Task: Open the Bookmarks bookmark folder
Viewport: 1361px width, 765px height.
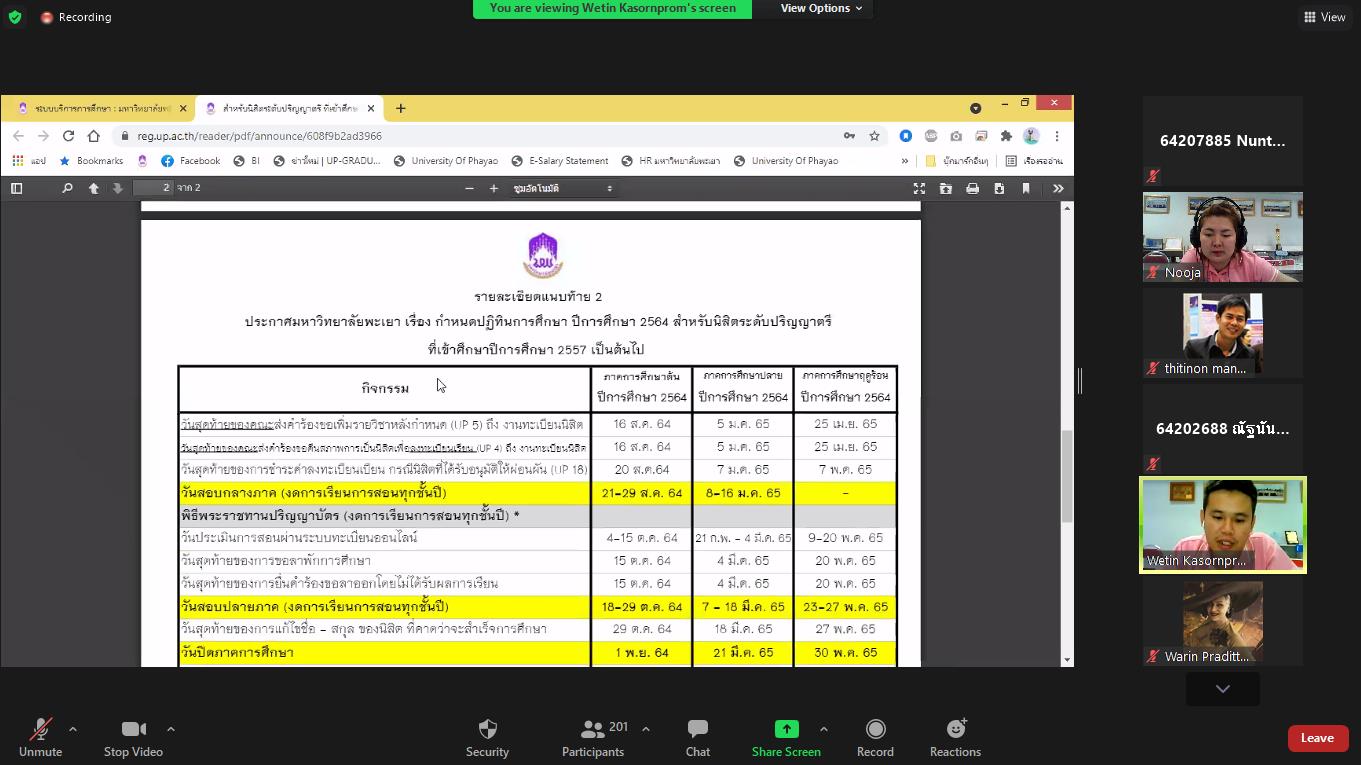Action: (91, 161)
